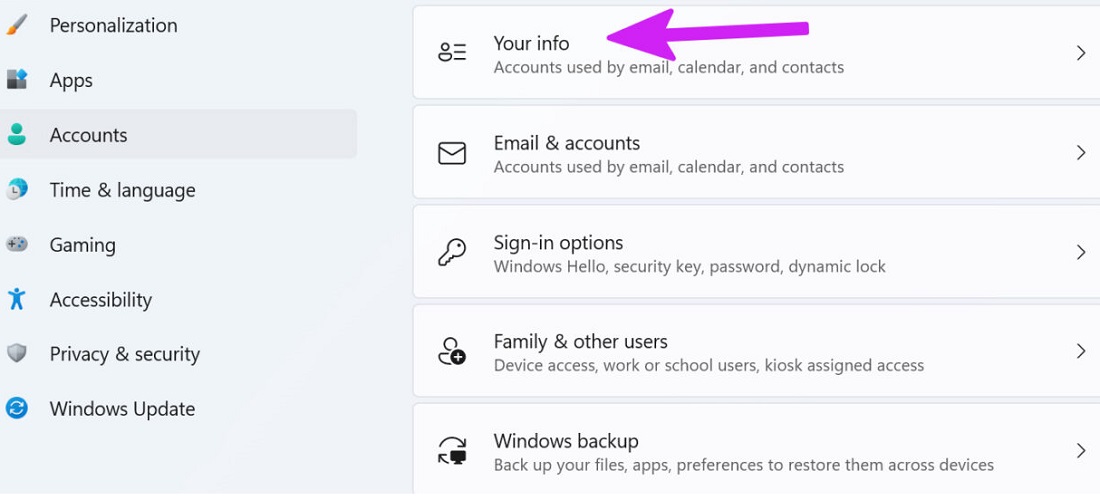Click the Accounts person icon in sidebar
The height and width of the screenshot is (500, 1100).
[x=16, y=135]
